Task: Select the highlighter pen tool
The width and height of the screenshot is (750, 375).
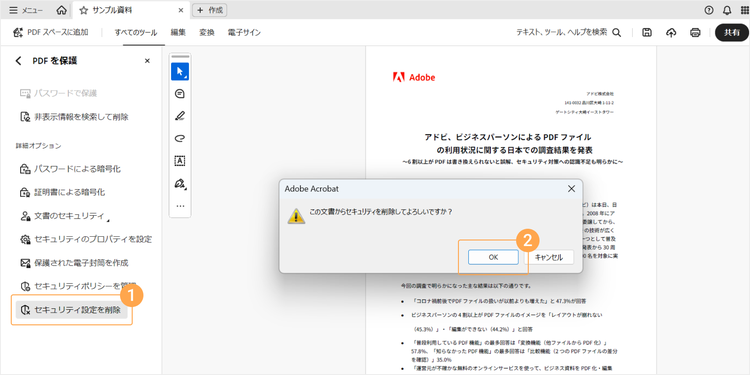Action: [180, 116]
